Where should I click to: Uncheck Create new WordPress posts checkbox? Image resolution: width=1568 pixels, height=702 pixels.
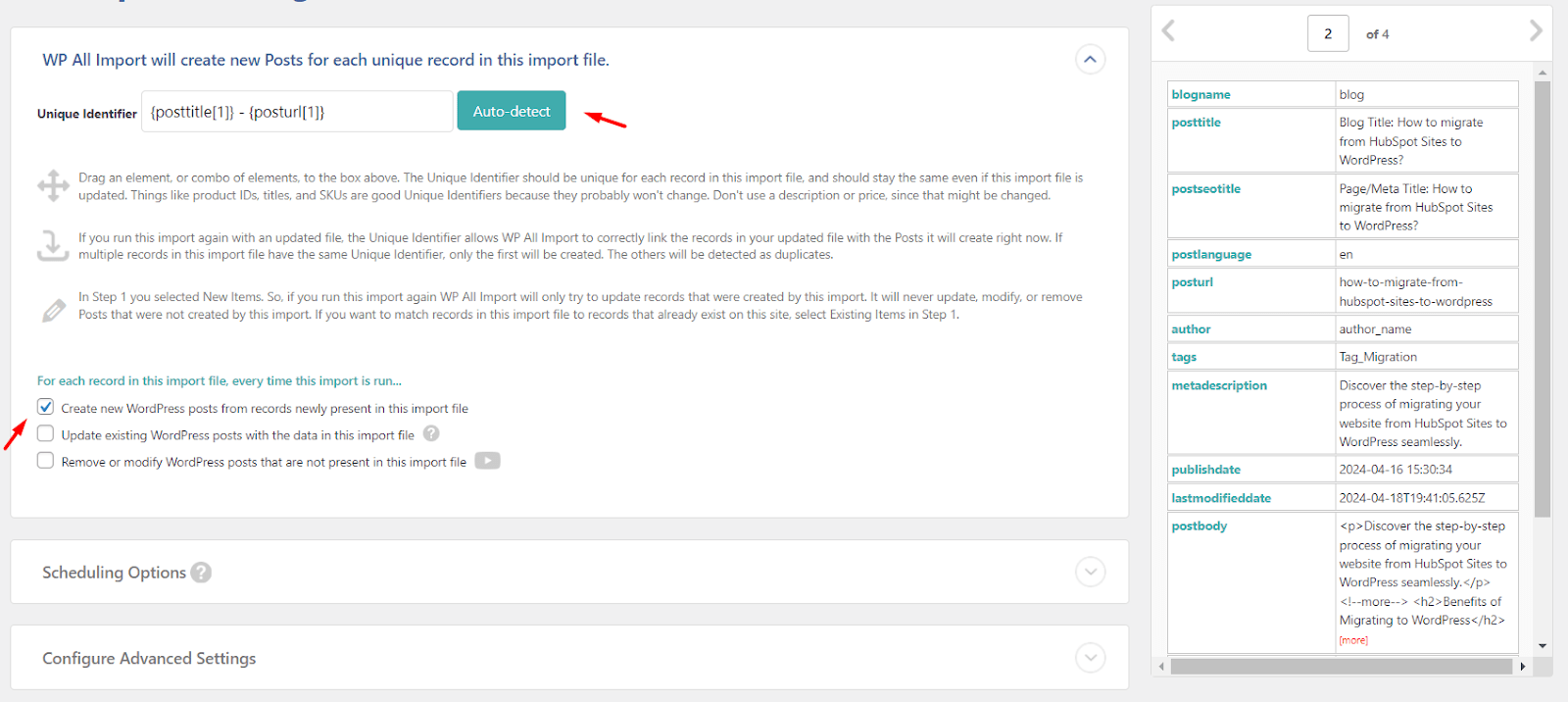tap(46, 407)
